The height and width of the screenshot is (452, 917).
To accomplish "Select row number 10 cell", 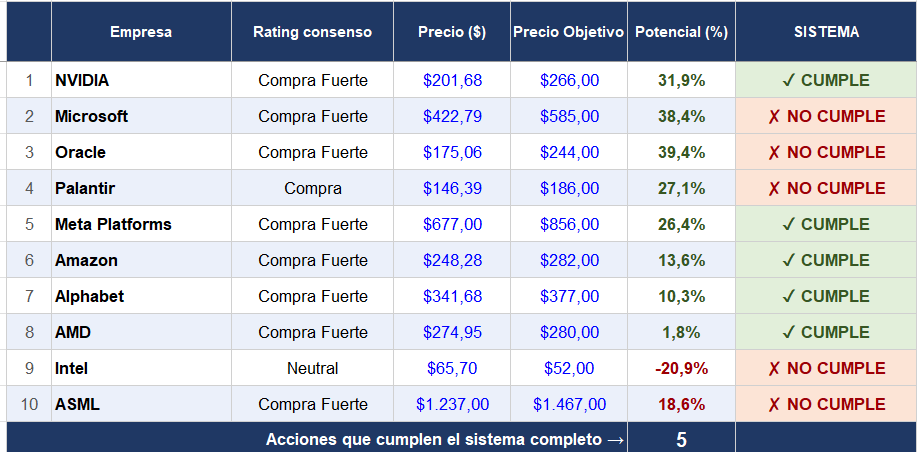I will pos(29,404).
